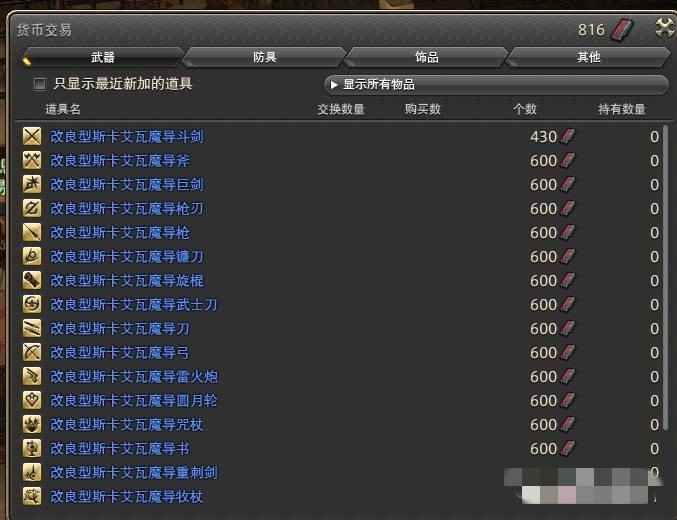Click the 改良型斯卡艾瓦魔导斧 axe icon
The height and width of the screenshot is (520, 677).
click(32, 161)
